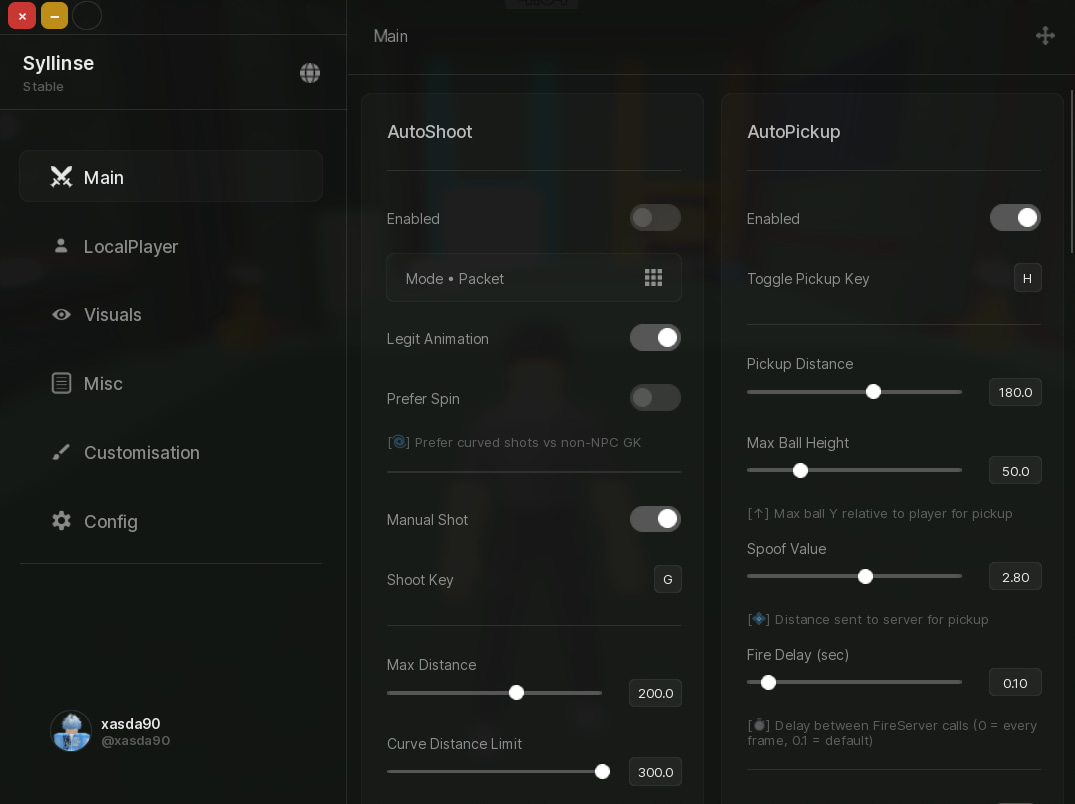
Task: Click the Visuals eye icon
Action: [x=61, y=315]
